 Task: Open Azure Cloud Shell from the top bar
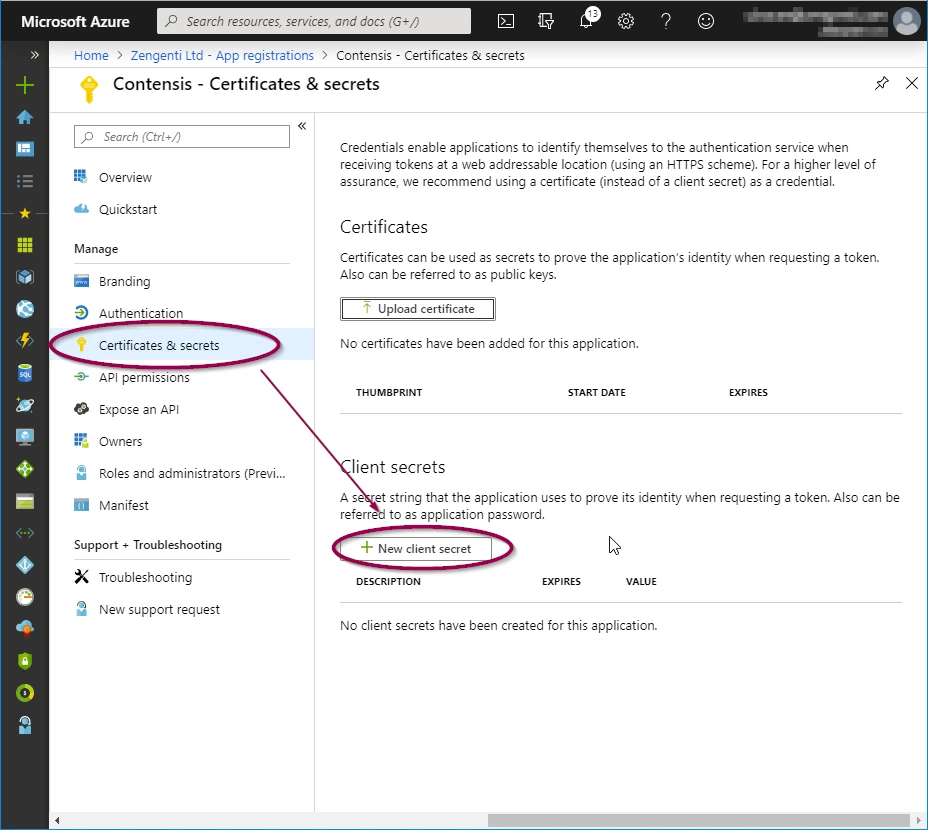505,20
